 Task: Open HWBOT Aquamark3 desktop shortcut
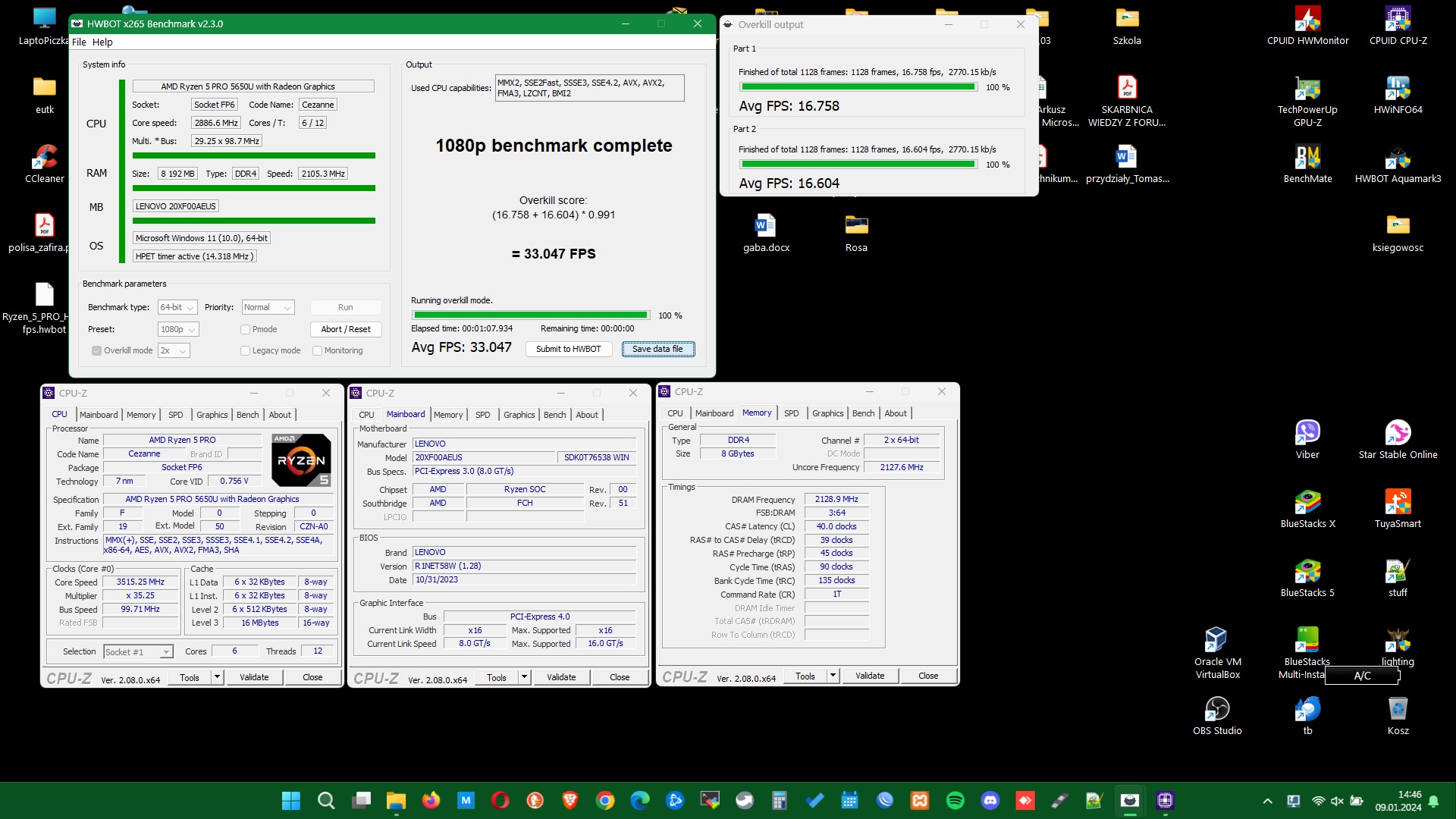click(1398, 163)
